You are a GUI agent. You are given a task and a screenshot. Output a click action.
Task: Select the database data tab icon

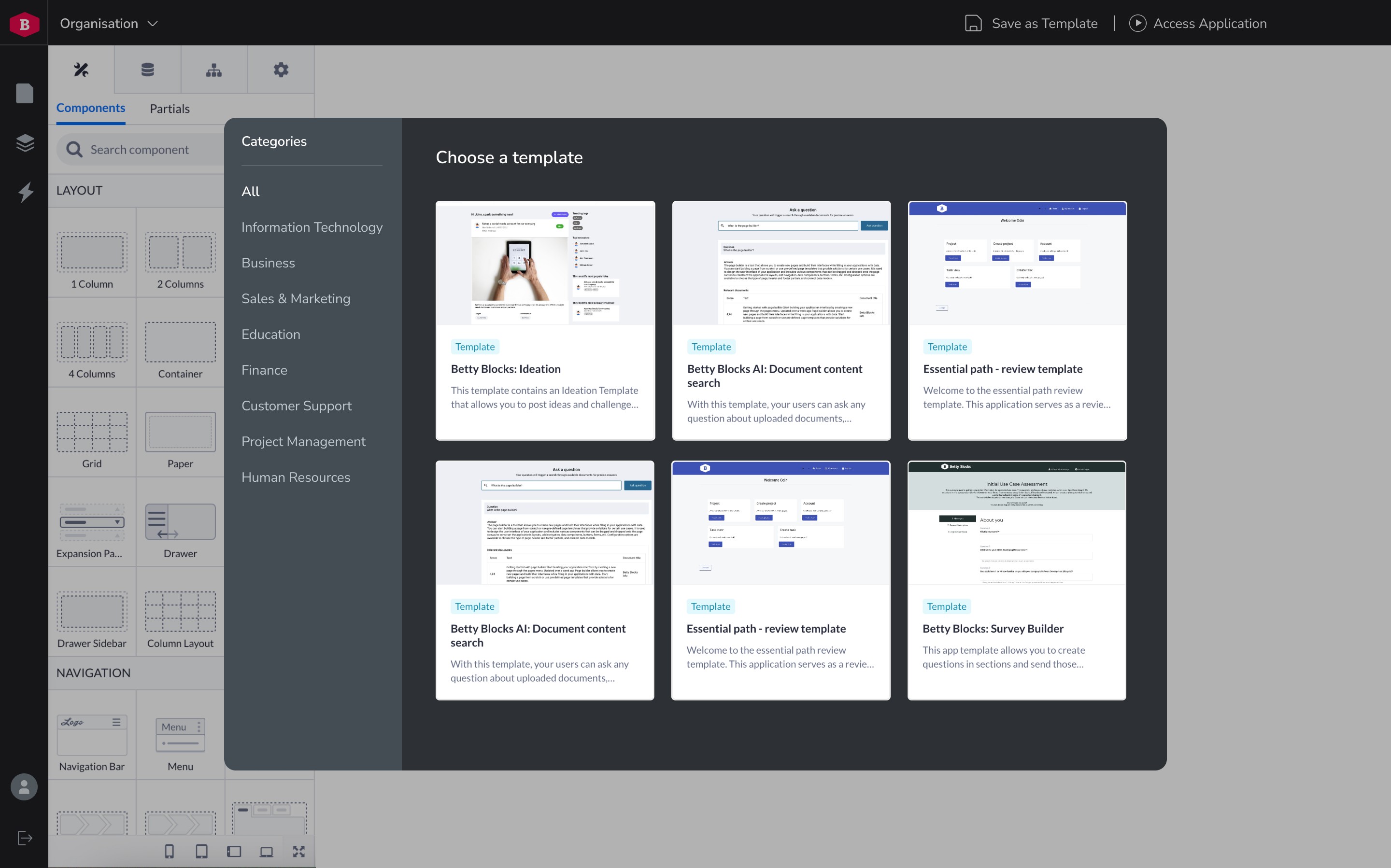pyautogui.click(x=148, y=70)
